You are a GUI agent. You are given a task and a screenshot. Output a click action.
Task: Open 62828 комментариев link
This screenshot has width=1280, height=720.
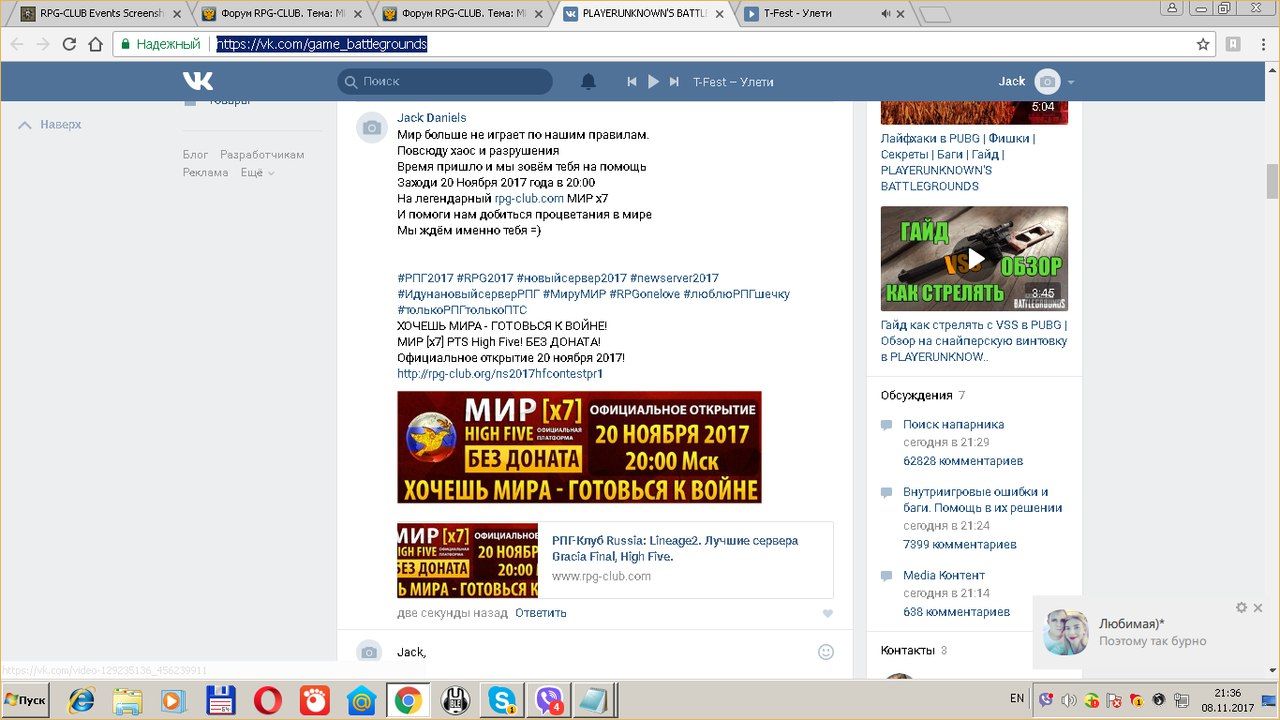[x=963, y=462]
